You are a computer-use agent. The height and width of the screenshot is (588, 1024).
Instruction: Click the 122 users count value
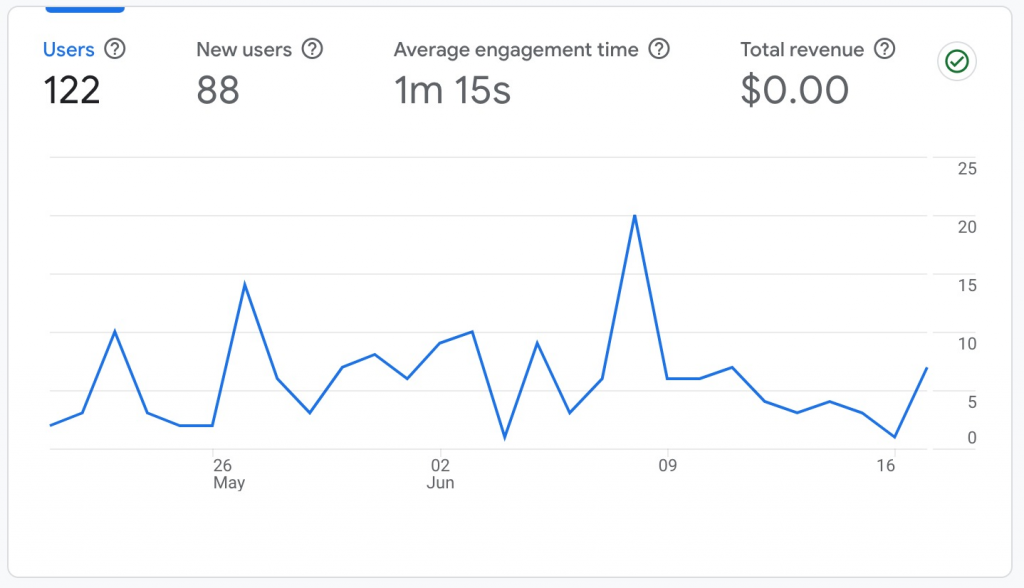pos(72,91)
